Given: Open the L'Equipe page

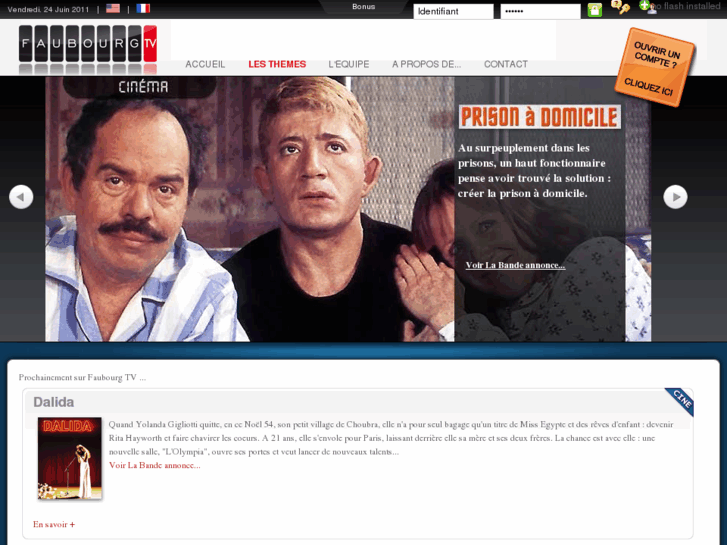Looking at the screenshot, I should [348, 64].
